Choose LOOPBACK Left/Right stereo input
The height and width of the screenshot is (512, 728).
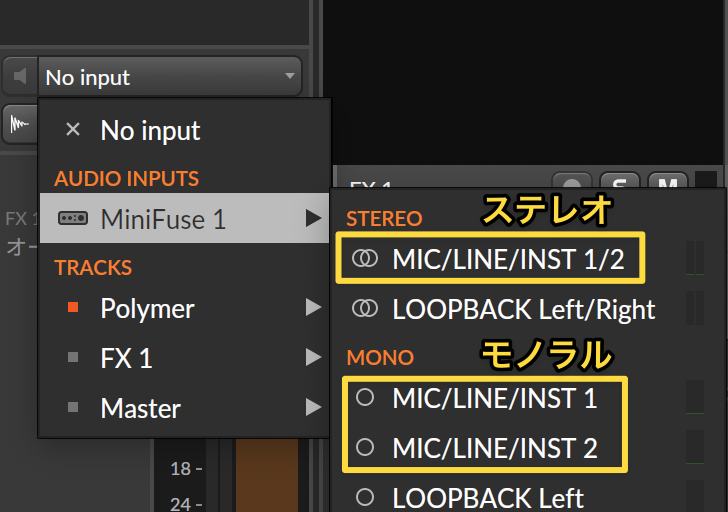(528, 309)
